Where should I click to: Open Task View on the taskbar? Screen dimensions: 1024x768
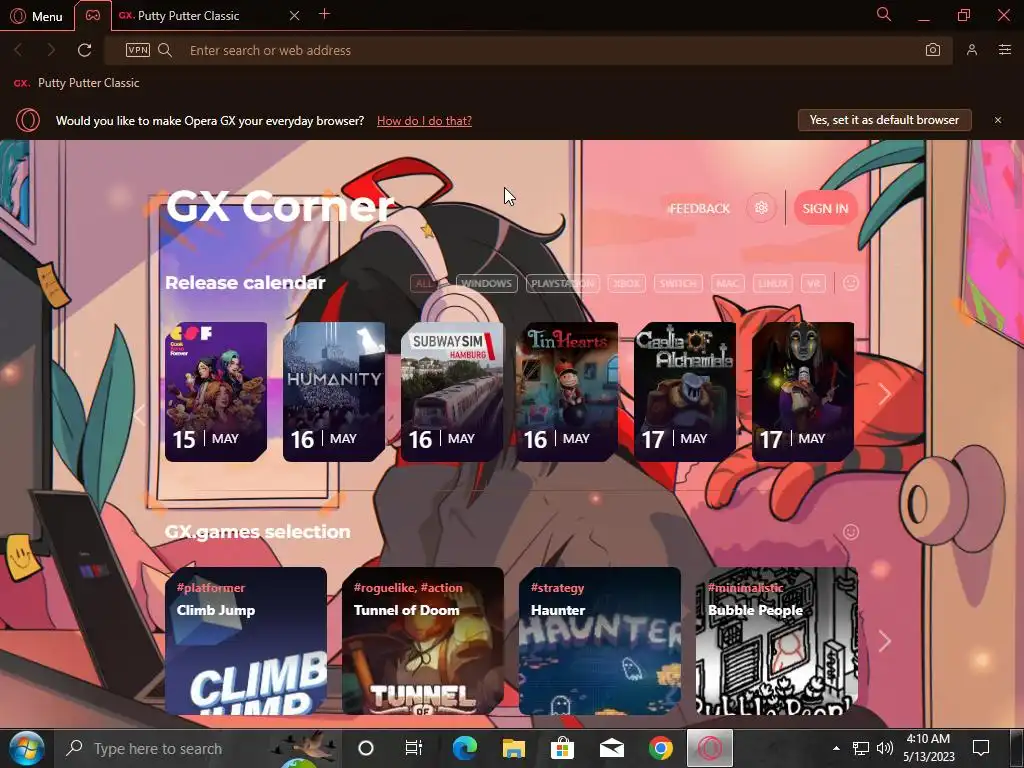[x=414, y=748]
